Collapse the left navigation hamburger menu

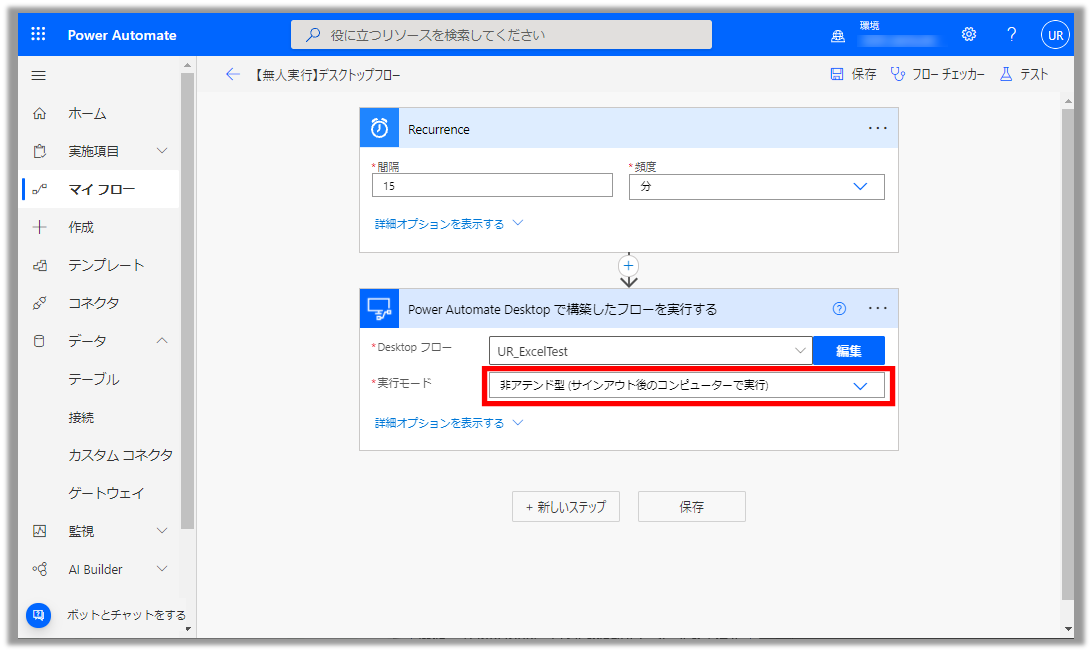coord(39,75)
